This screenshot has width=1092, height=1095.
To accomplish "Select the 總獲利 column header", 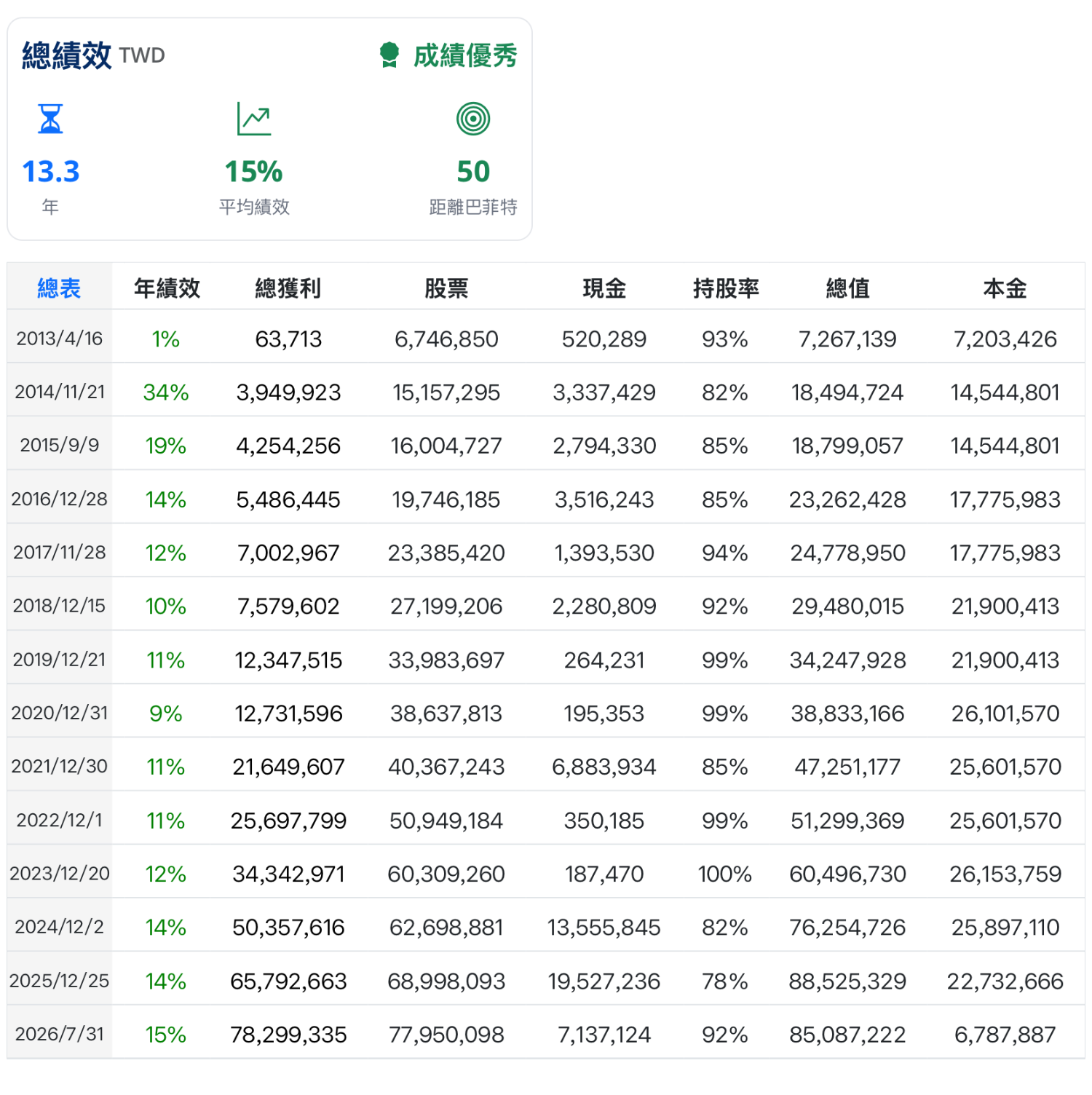I will 288,288.
